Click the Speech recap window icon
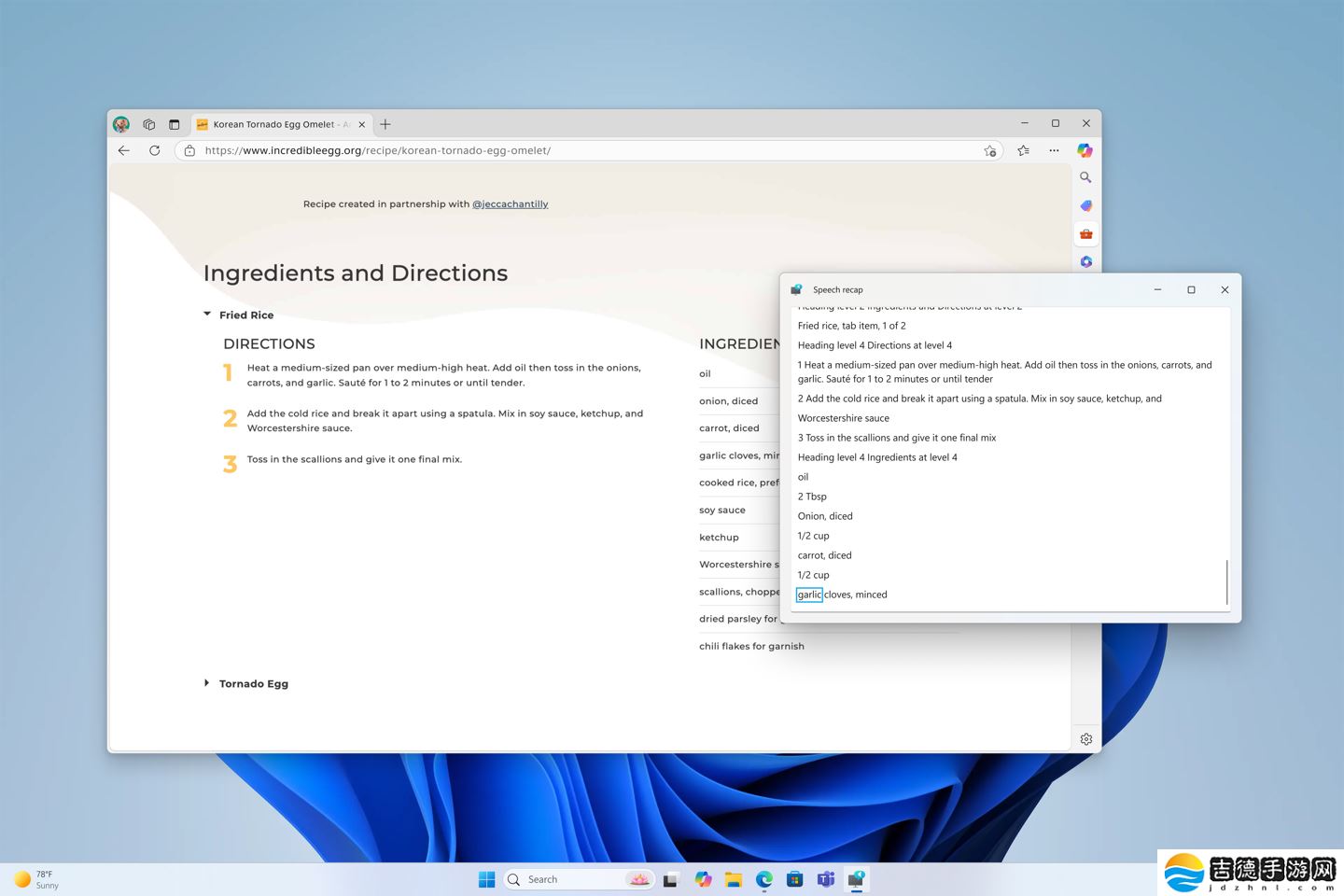 pyautogui.click(x=796, y=289)
